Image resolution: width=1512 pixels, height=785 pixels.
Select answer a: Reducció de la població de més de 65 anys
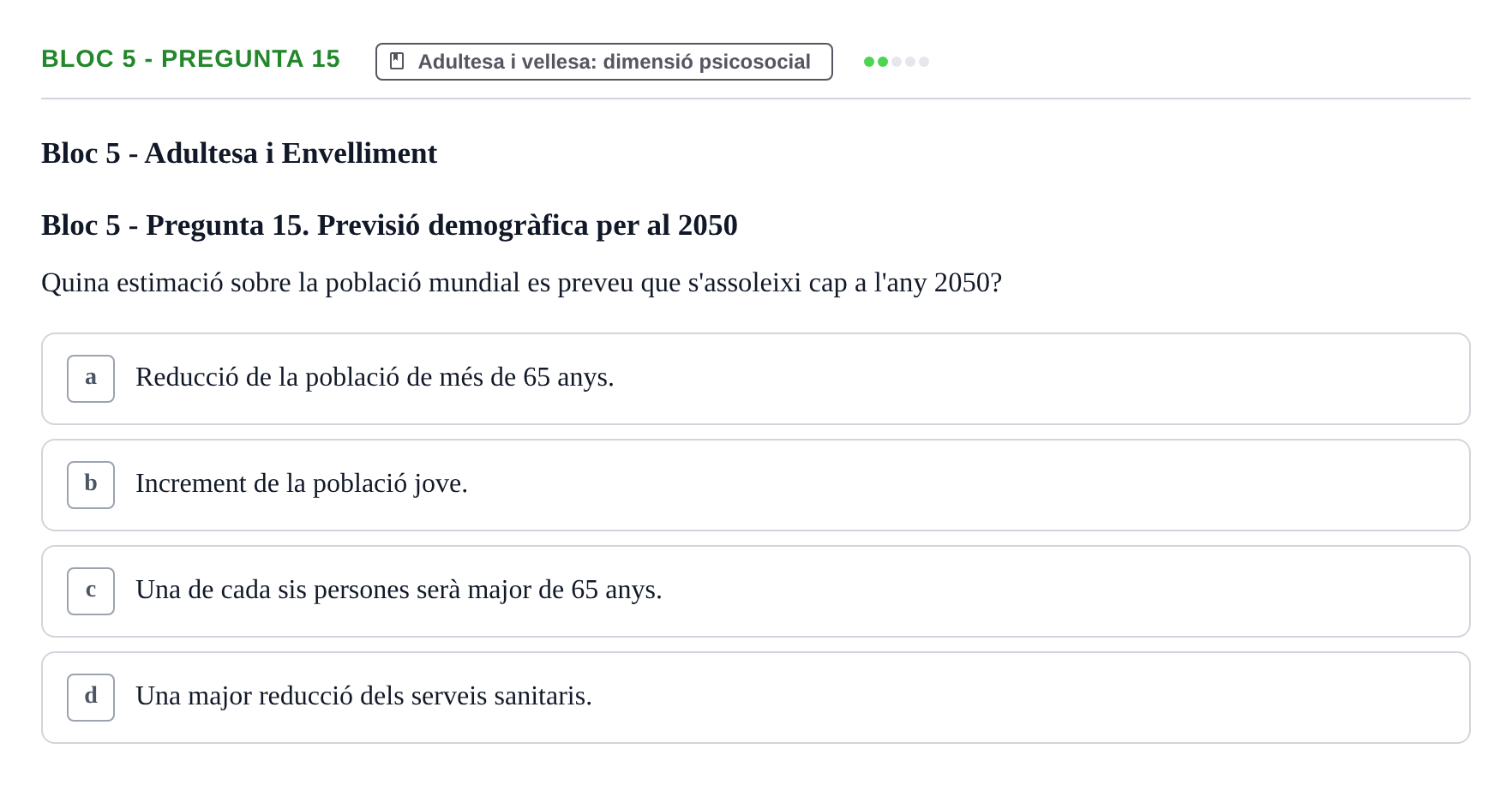click(x=756, y=379)
